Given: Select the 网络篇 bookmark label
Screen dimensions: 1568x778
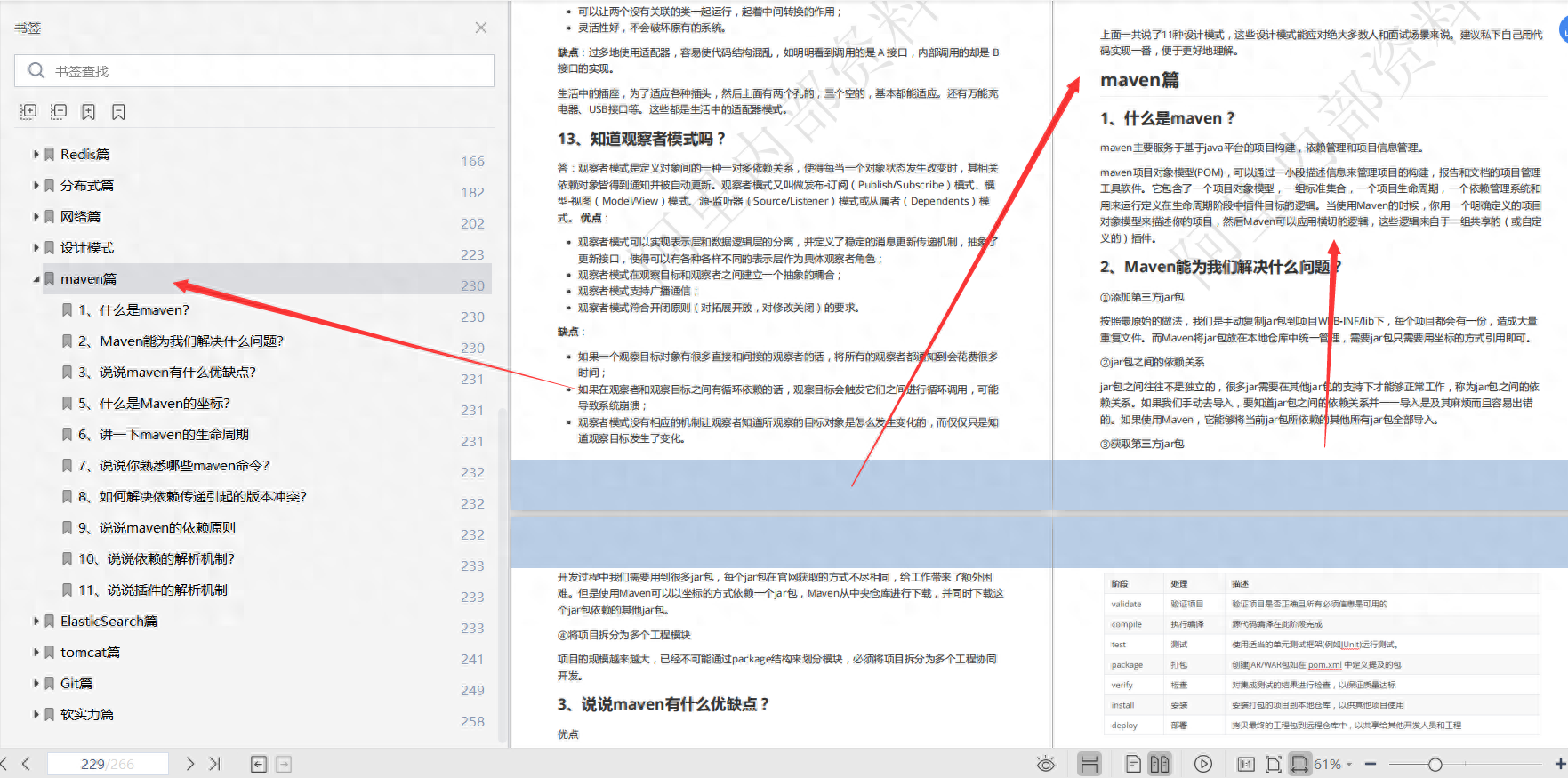Looking at the screenshot, I should coord(80,216).
